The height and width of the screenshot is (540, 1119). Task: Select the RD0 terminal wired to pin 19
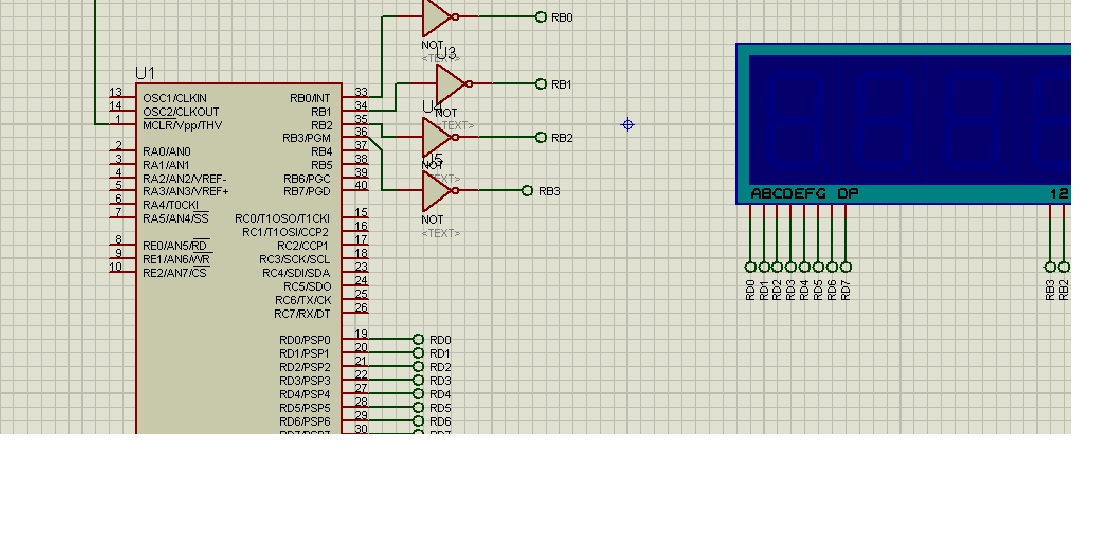click(419, 340)
